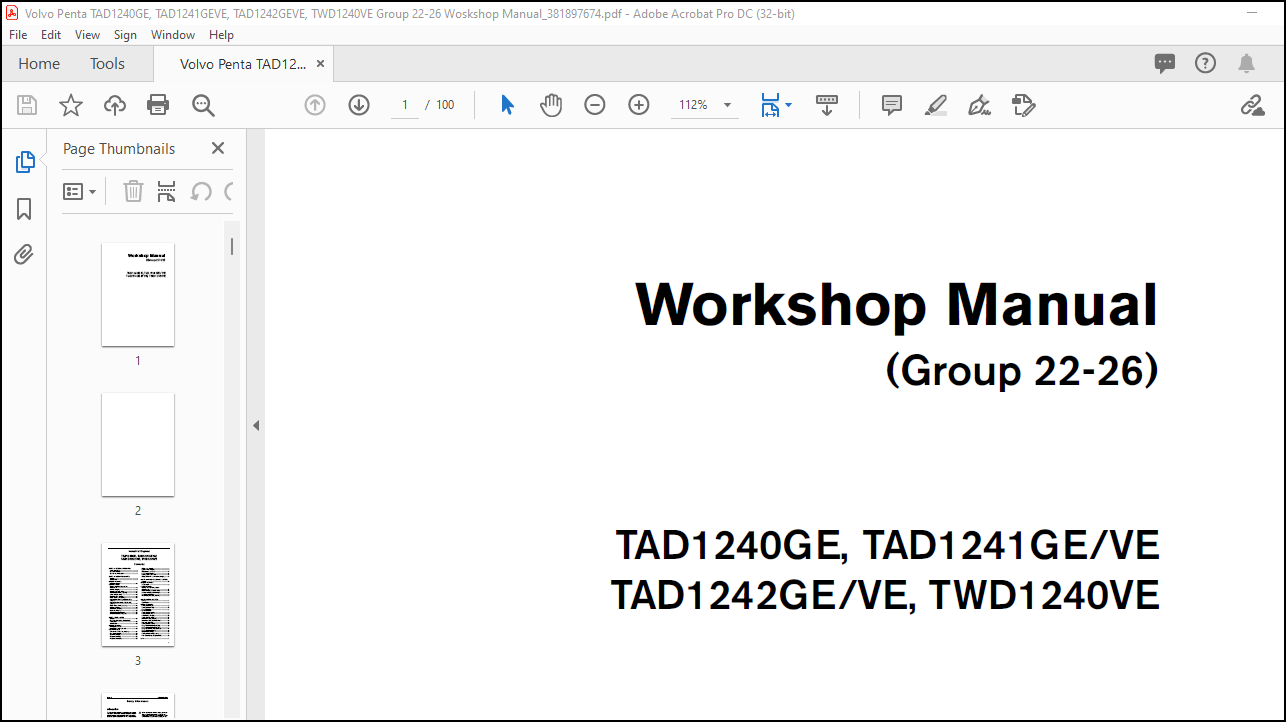Click the (Group 22-26) text
The height and width of the screenshot is (722, 1286).
[1022, 371]
